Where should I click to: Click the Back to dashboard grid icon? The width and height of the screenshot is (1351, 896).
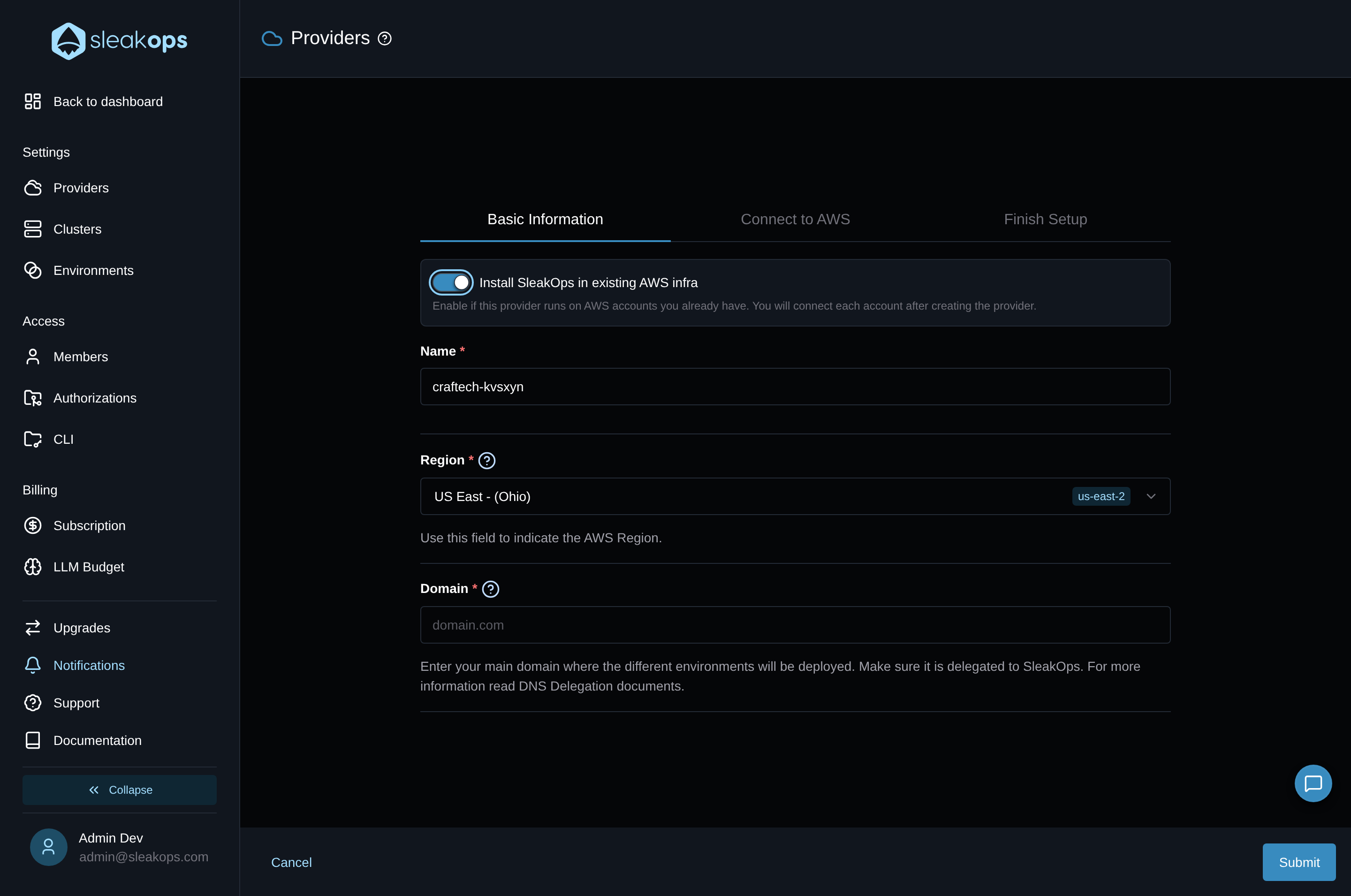coord(32,102)
